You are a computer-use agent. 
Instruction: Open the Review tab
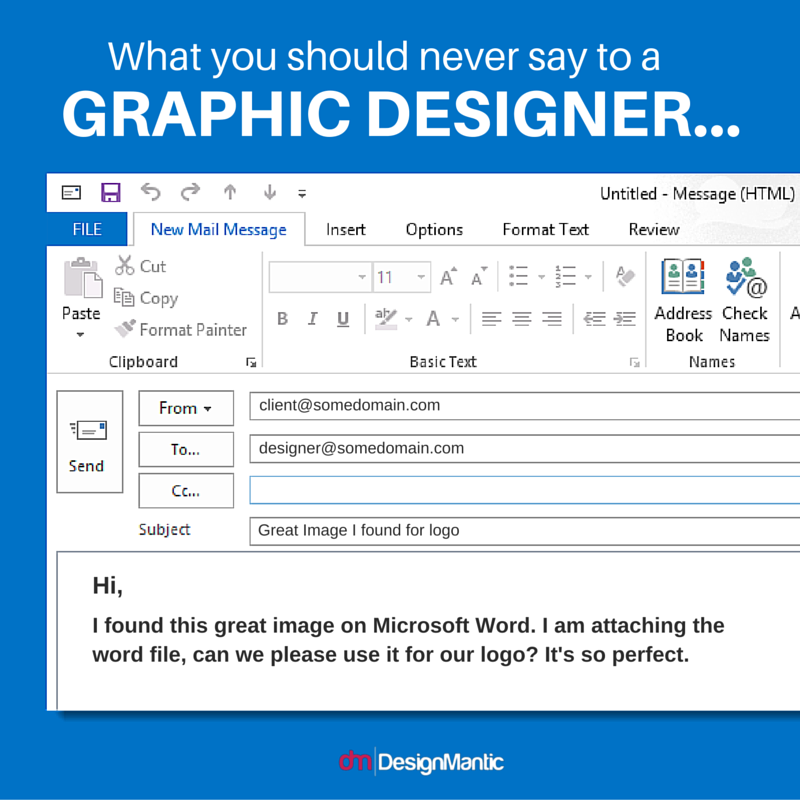(x=654, y=230)
